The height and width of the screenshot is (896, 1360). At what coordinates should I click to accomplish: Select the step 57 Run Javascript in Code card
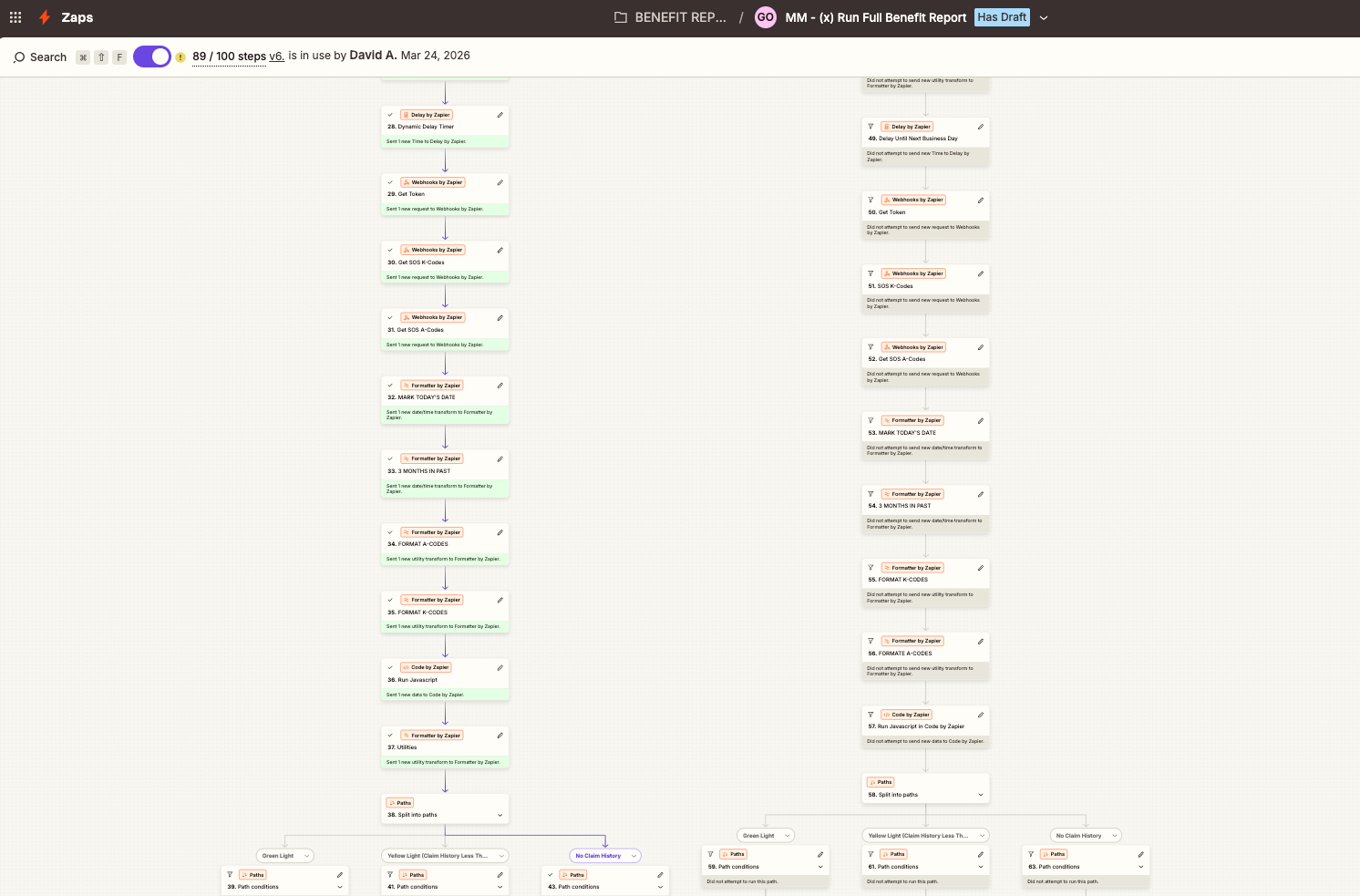(x=924, y=726)
